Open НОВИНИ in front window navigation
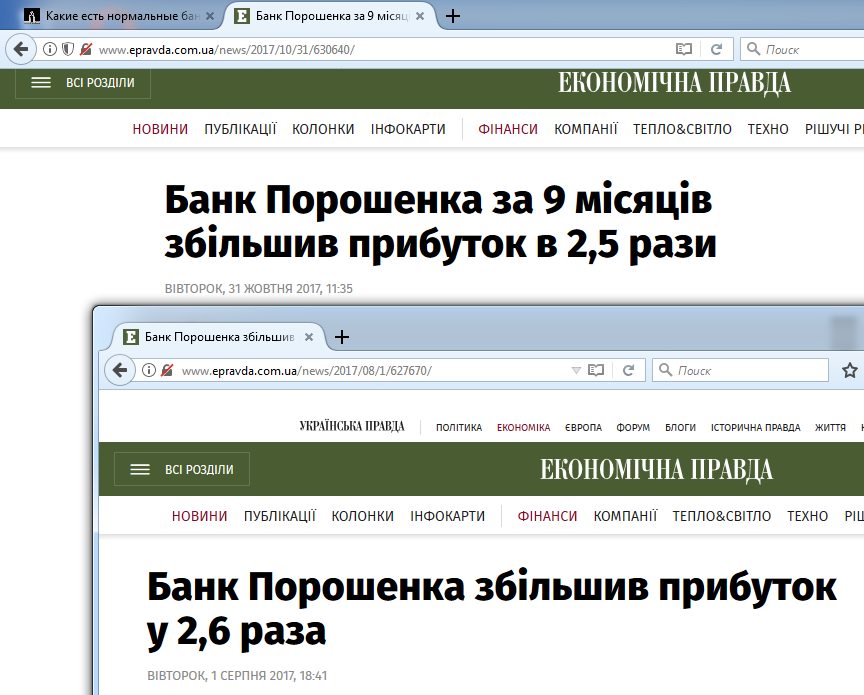 [199, 516]
